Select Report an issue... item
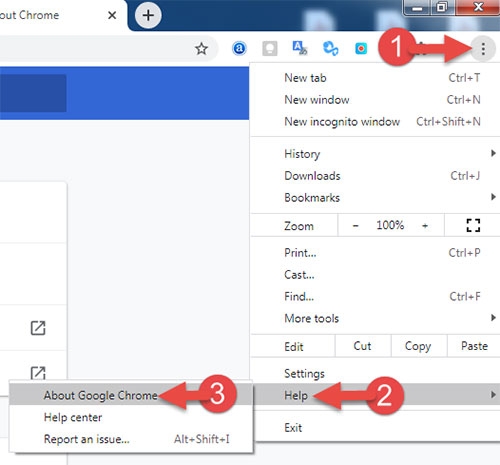Screen dimensions: 500x465 (131, 439)
